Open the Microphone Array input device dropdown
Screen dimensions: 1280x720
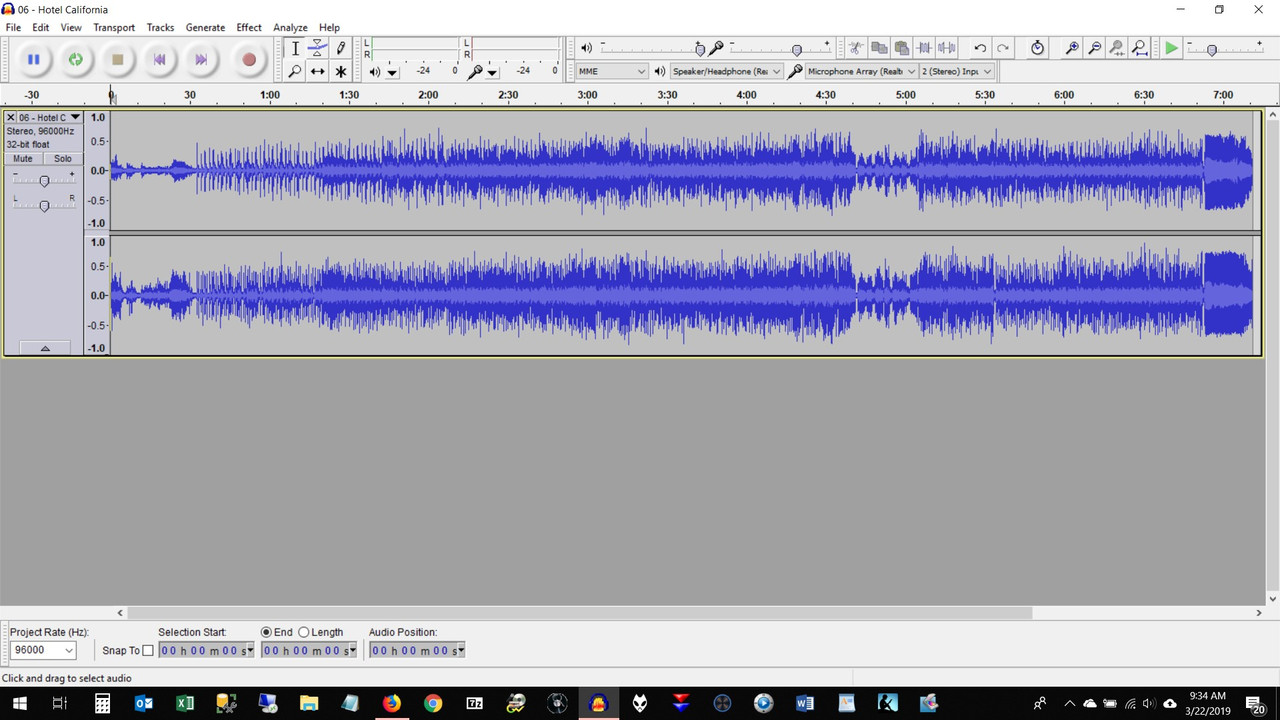[861, 71]
